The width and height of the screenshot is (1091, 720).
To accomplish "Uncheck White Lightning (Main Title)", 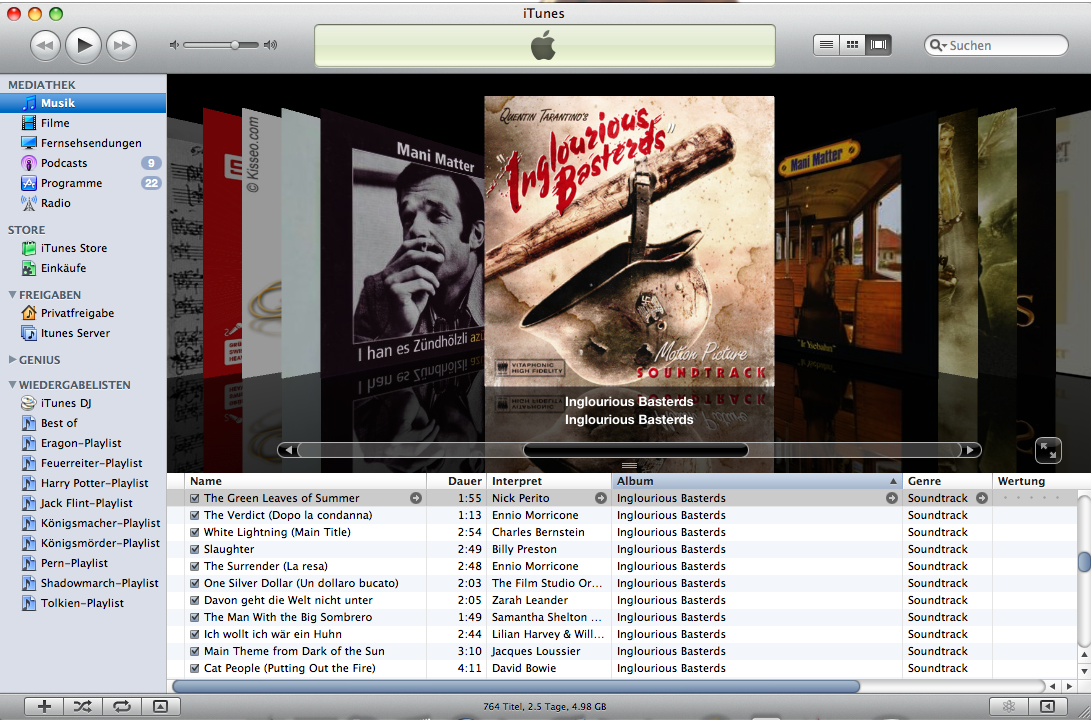I will pyautogui.click(x=195, y=532).
